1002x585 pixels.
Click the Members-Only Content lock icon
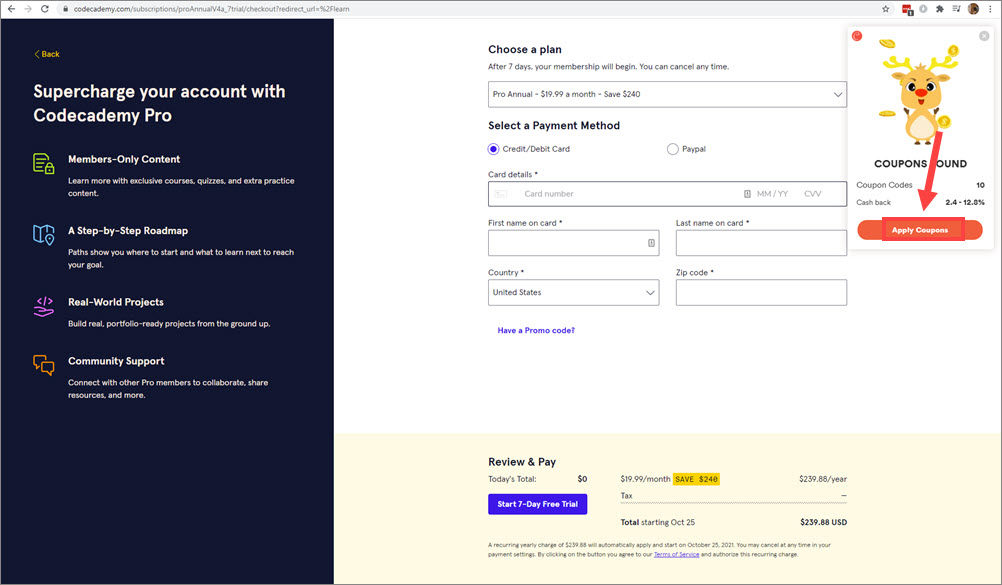(43, 164)
